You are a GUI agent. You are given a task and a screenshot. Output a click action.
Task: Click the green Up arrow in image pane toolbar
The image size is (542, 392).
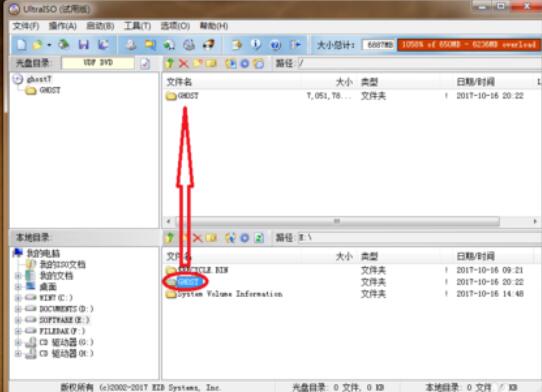(x=170, y=63)
